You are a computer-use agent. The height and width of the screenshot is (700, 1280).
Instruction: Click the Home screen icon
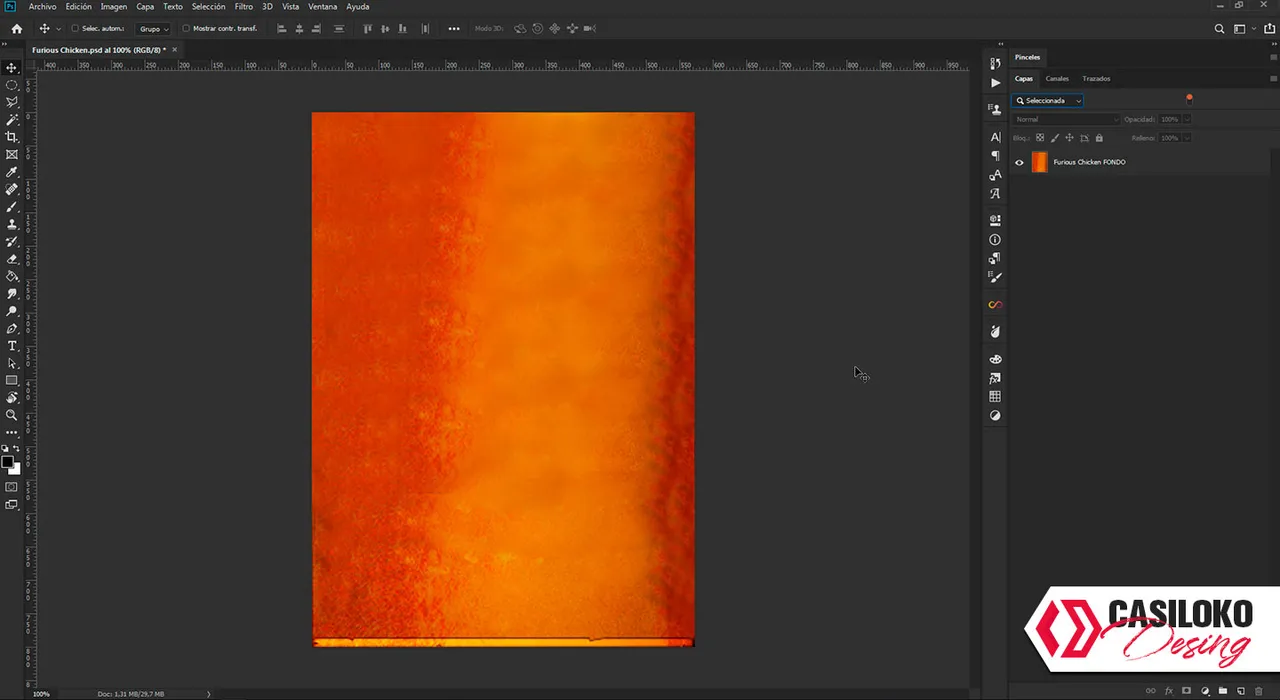[x=17, y=29]
